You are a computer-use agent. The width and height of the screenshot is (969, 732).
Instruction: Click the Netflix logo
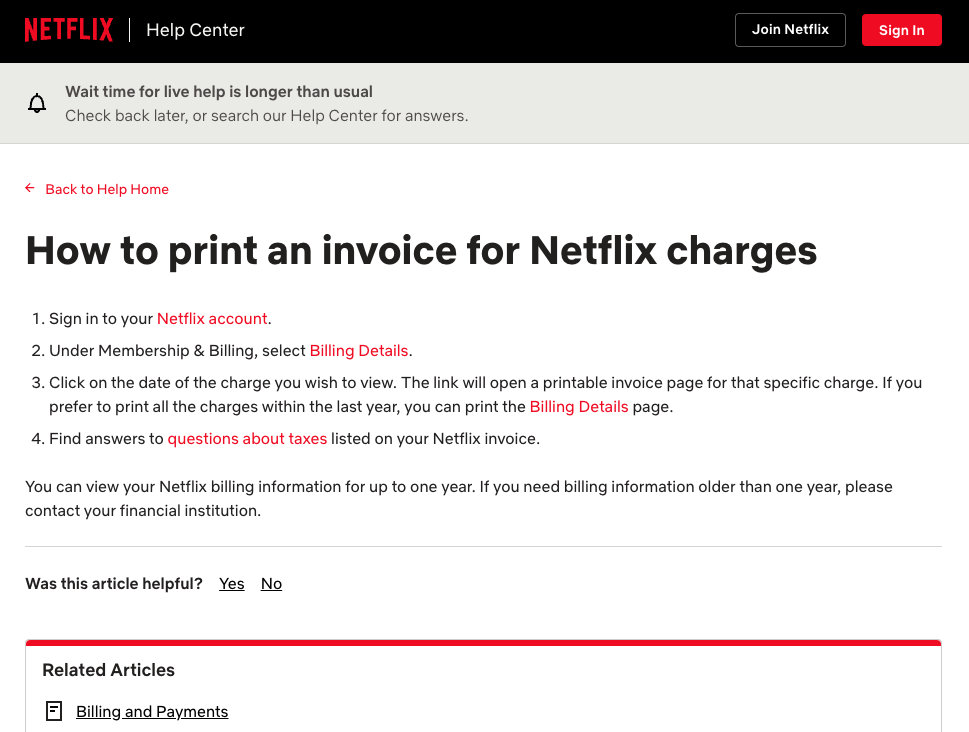pyautogui.click(x=69, y=30)
